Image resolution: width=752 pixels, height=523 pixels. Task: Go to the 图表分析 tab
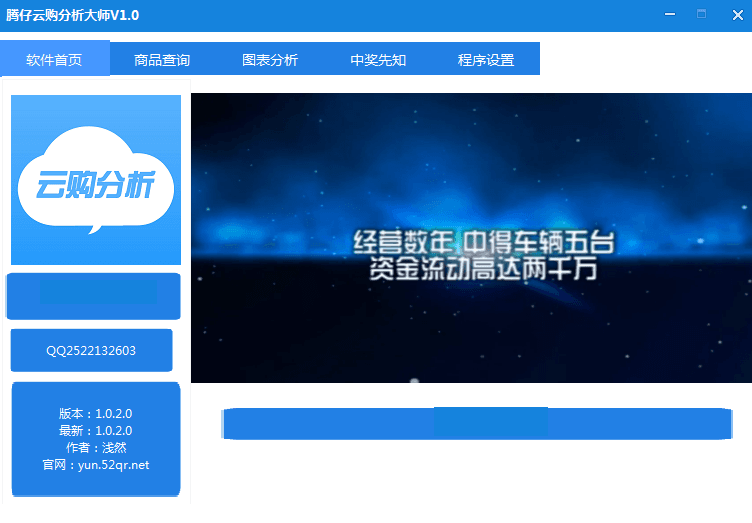click(x=270, y=59)
